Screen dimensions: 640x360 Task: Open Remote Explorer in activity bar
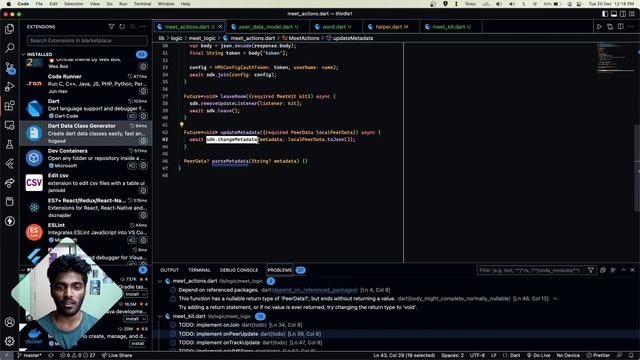(9, 125)
